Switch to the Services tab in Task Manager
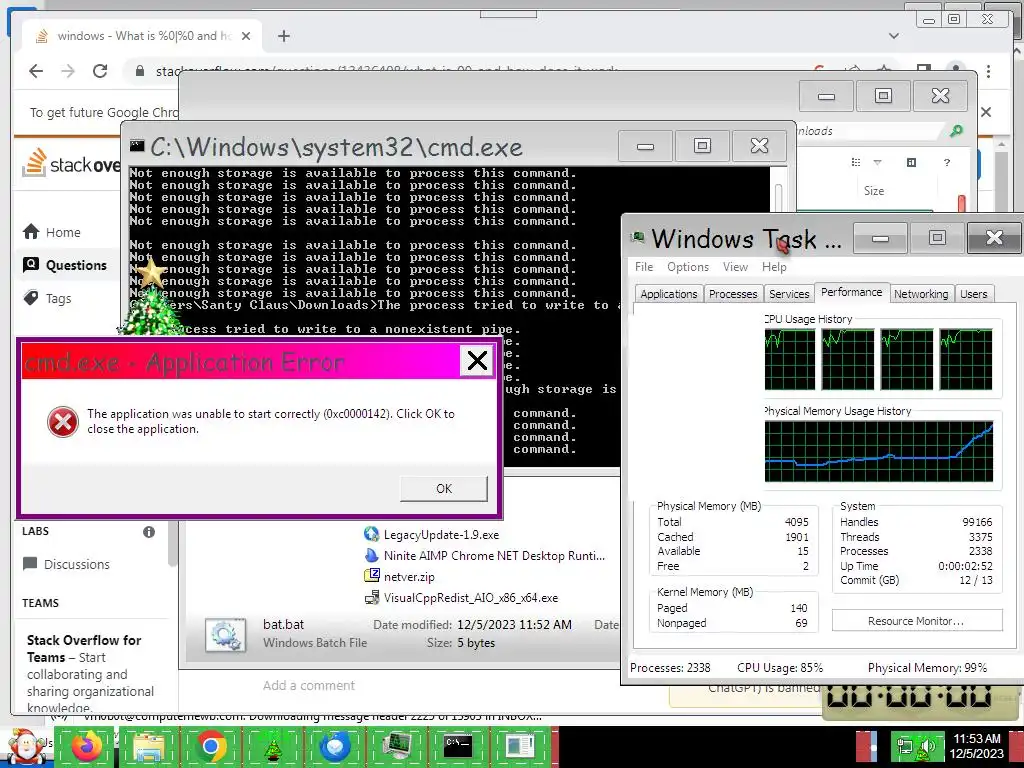Image resolution: width=1024 pixels, height=768 pixels. pyautogui.click(x=789, y=294)
